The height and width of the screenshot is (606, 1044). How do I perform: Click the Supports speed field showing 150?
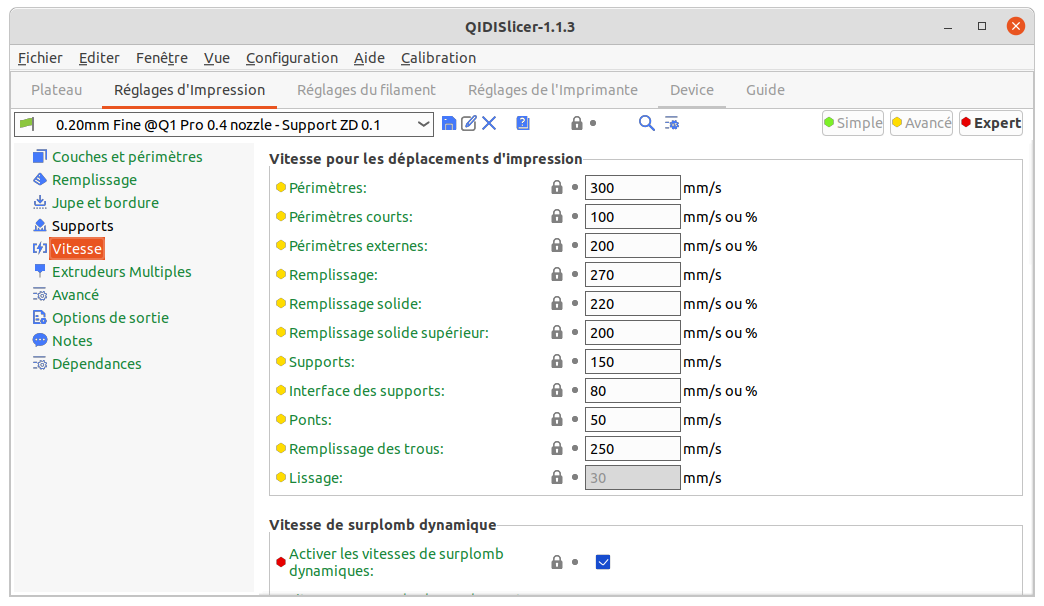[633, 362]
